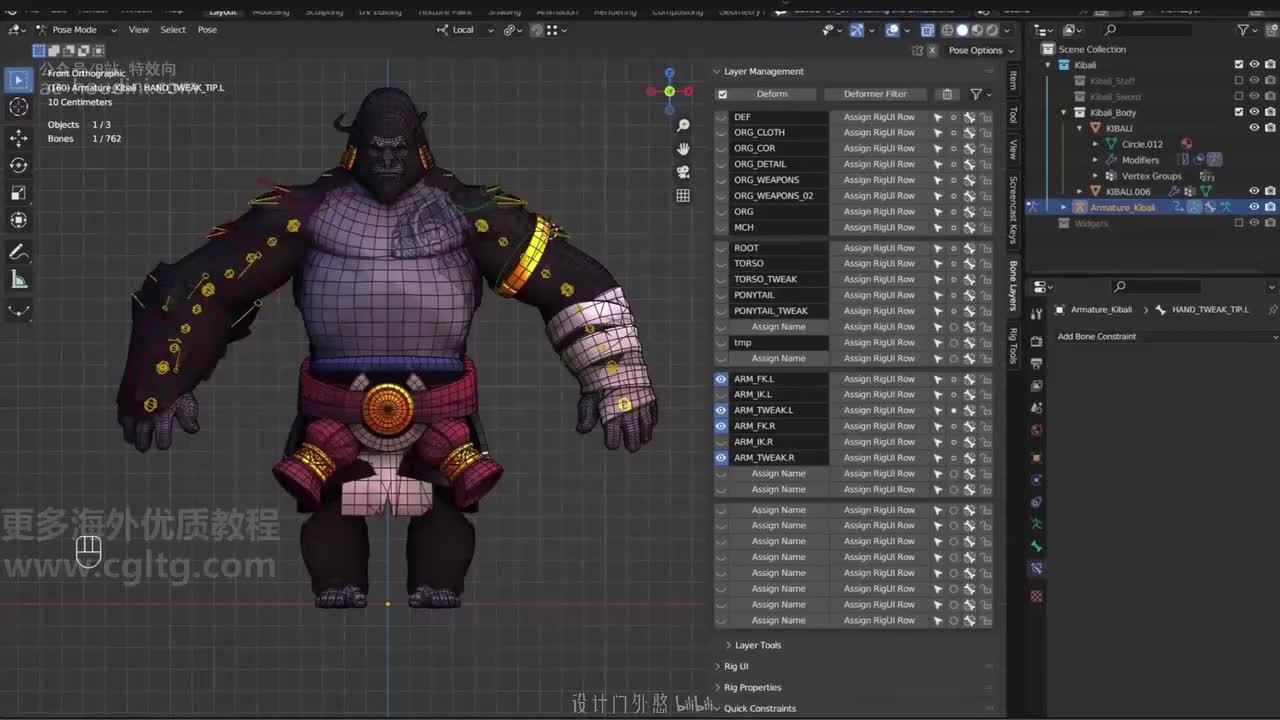Click Assign RigUI Row for TORSO
This screenshot has height=720, width=1280.
pyautogui.click(x=878, y=264)
